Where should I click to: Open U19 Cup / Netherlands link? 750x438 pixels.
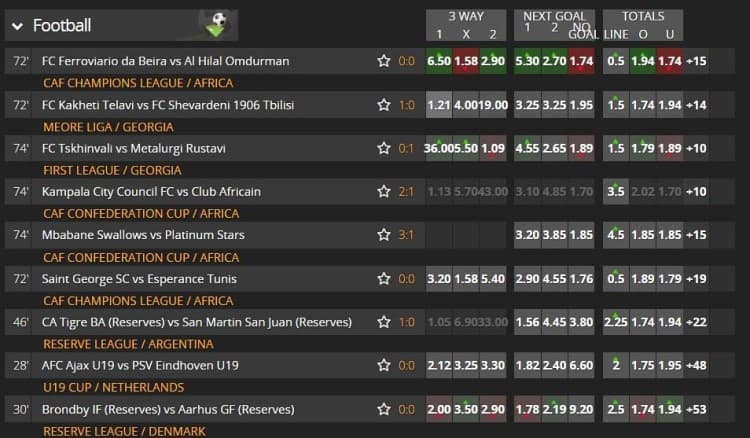point(114,387)
